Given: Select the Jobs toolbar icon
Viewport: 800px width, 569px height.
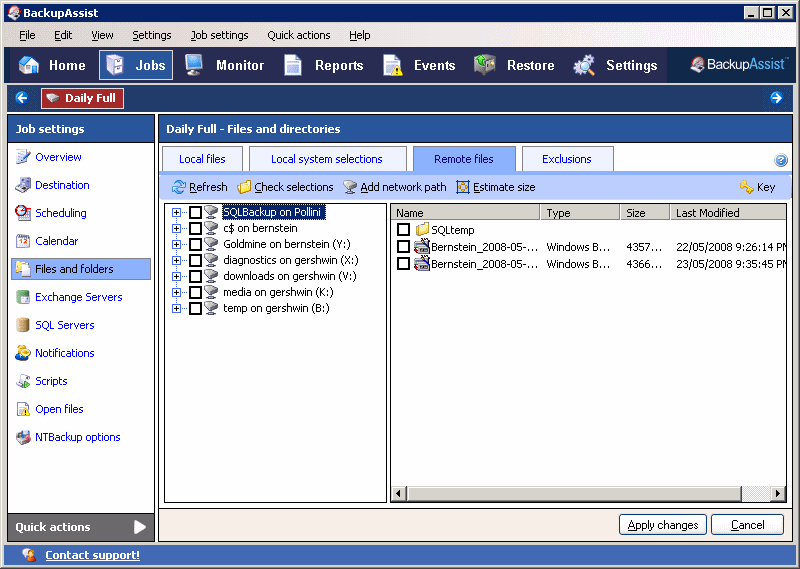Looking at the screenshot, I should tap(115, 65).
